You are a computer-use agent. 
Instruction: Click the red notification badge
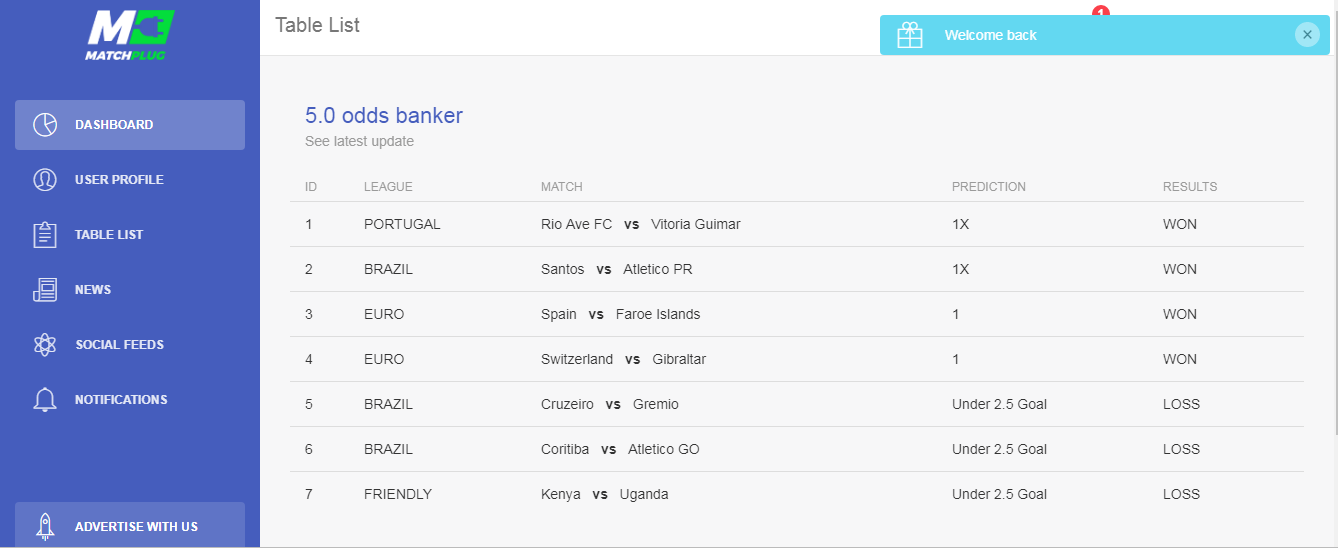[x=1101, y=11]
